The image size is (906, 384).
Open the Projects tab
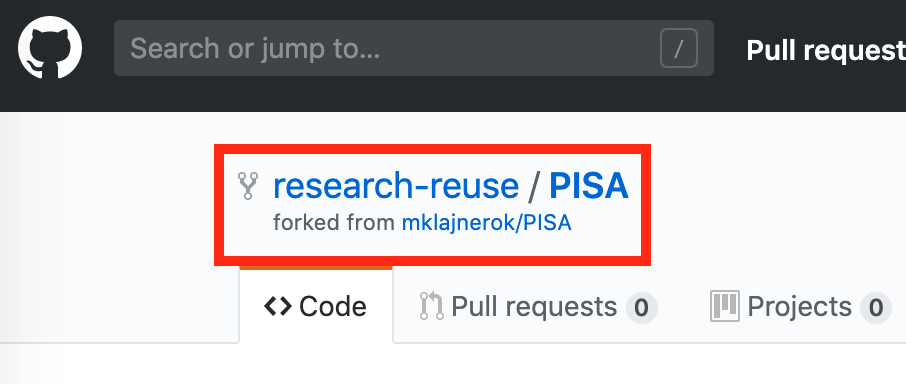[x=800, y=307]
